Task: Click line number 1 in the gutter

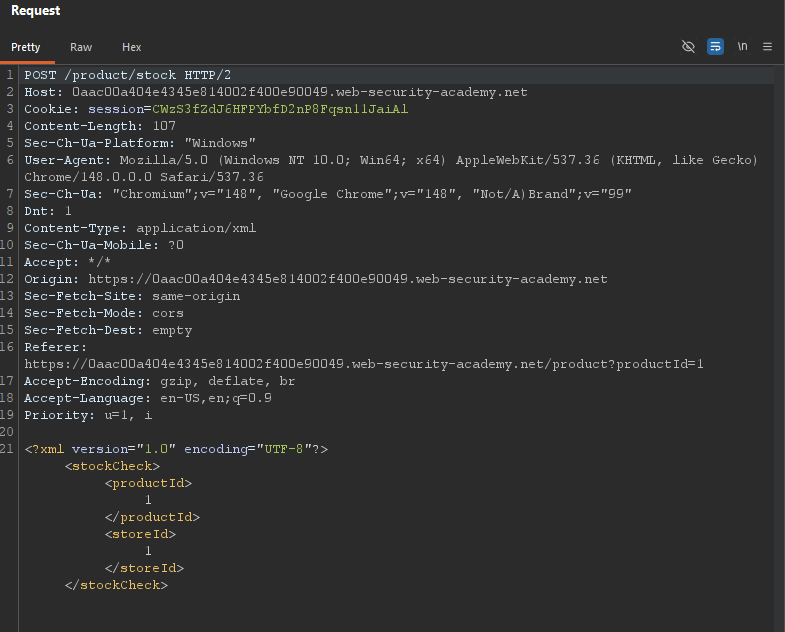Action: [10, 75]
